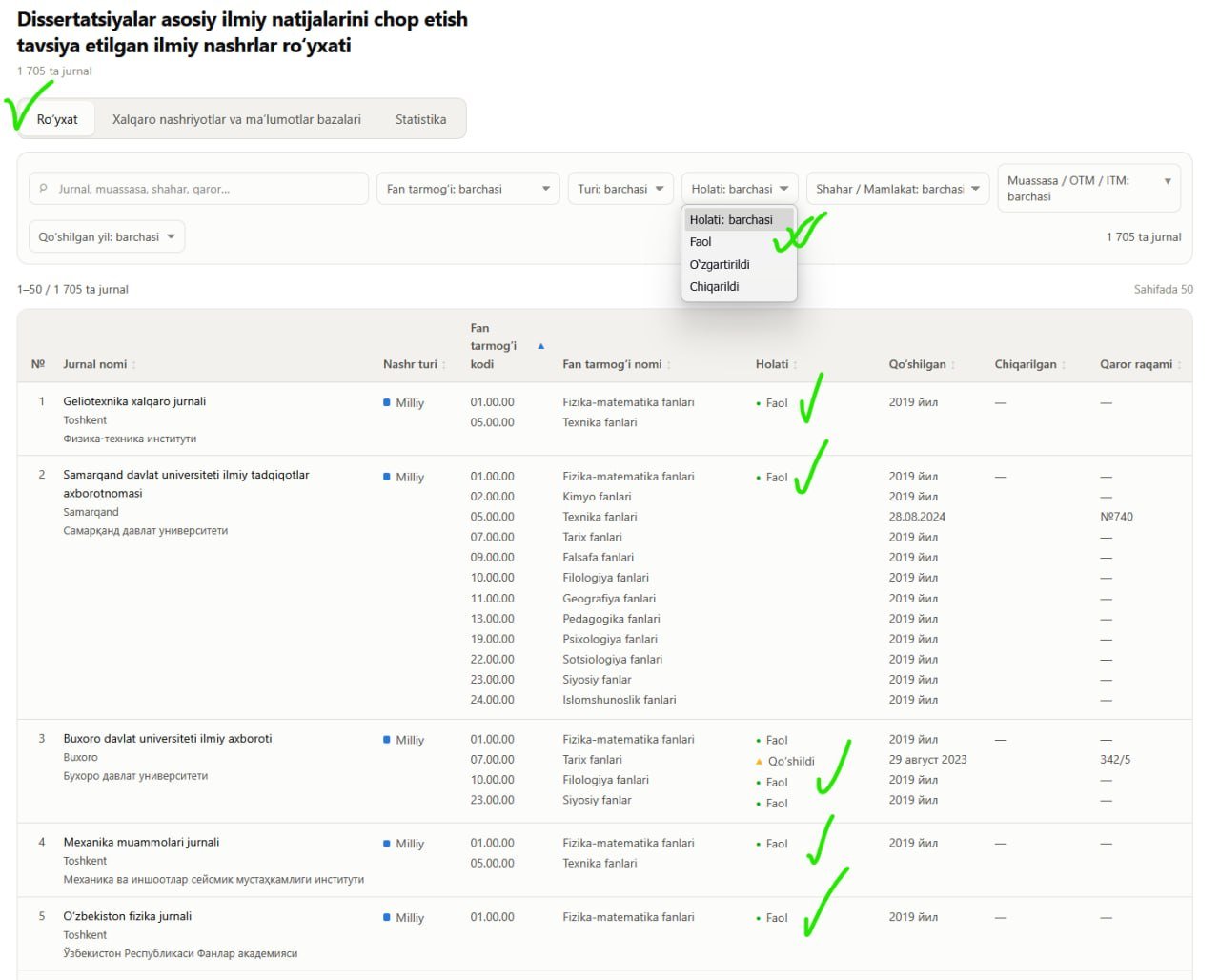Click date '28.08.2024' in Samarqand row
Image resolution: width=1220 pixels, height=980 pixels.
pos(917,517)
